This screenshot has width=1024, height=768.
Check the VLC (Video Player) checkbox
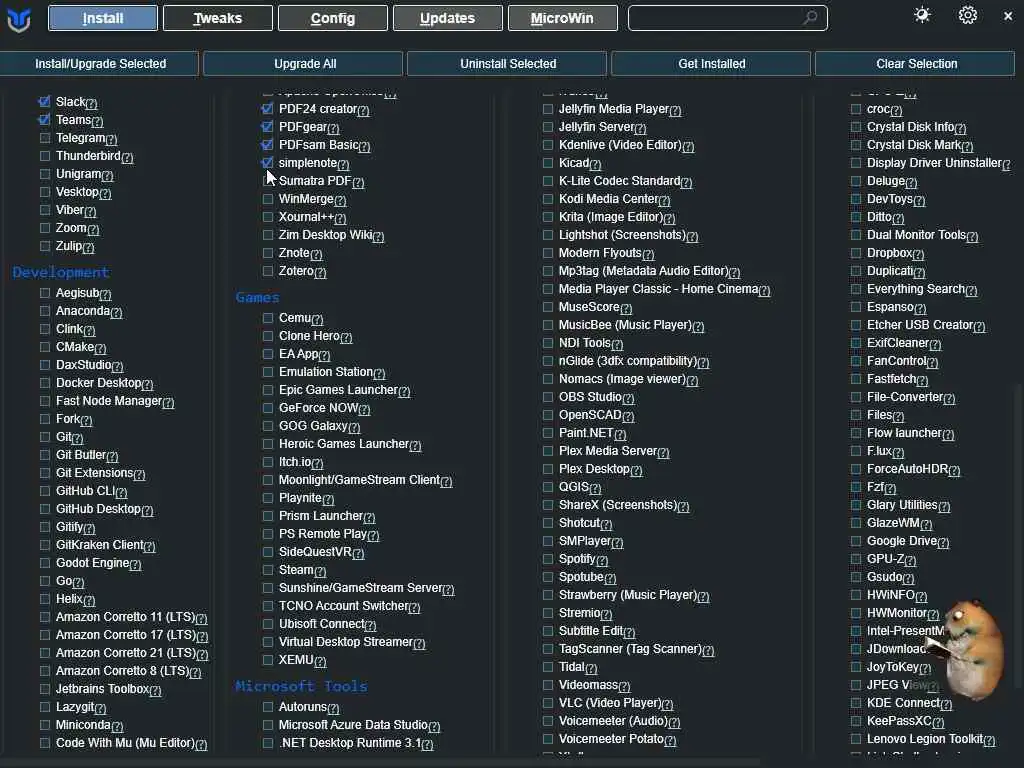[x=548, y=703]
